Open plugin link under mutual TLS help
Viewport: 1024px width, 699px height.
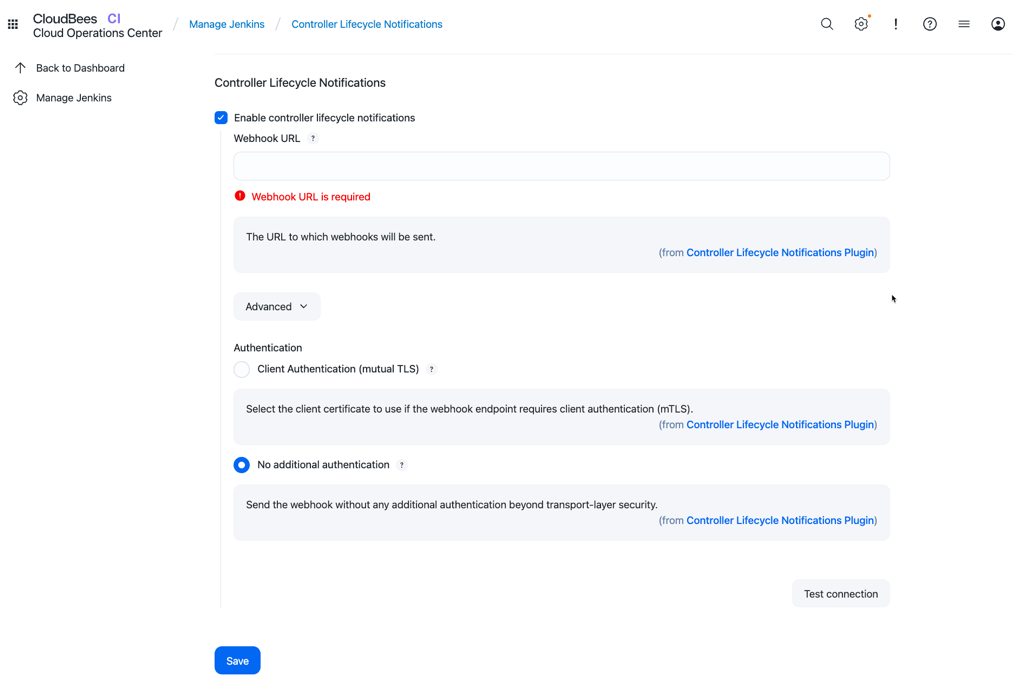coord(780,425)
